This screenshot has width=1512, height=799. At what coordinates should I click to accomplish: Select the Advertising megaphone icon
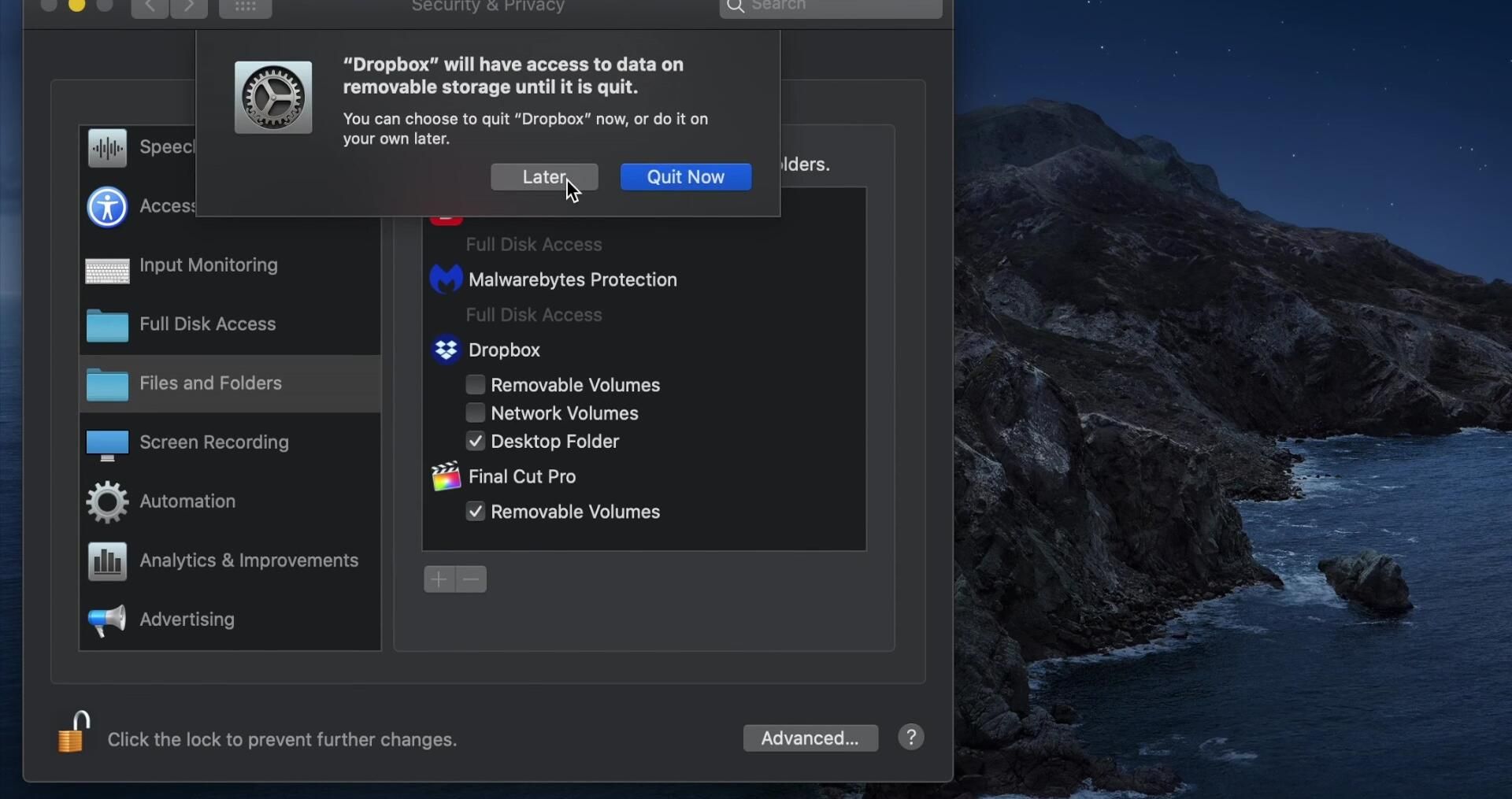[107, 620]
